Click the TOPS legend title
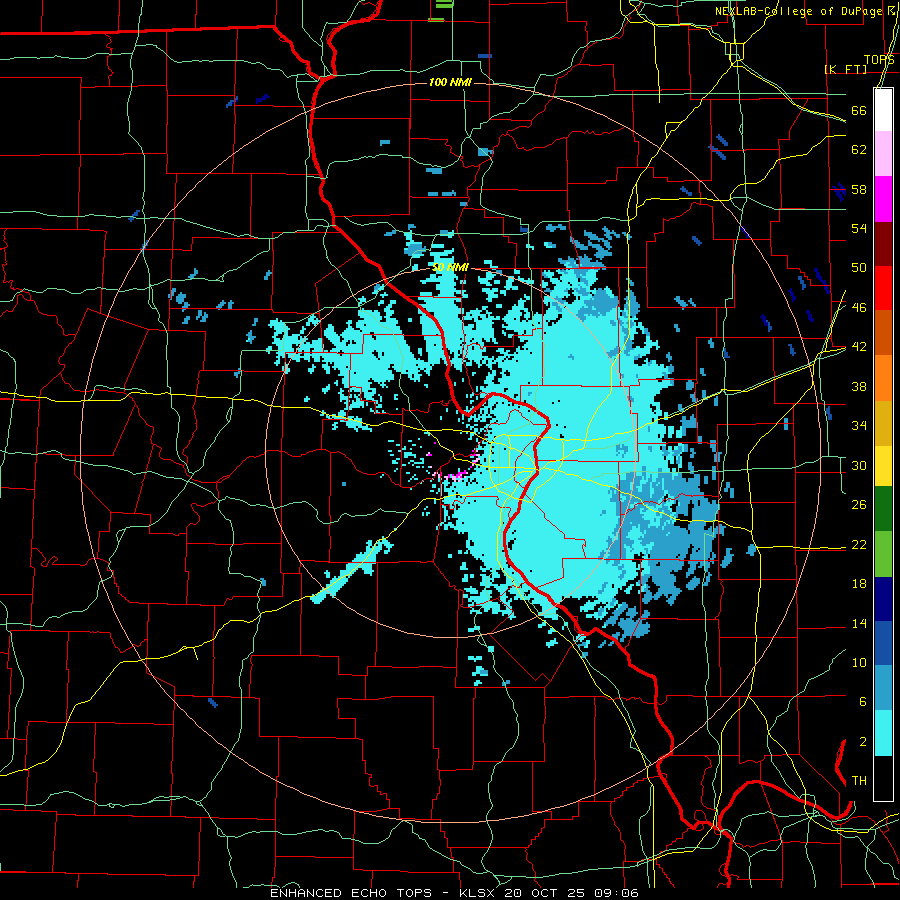 pos(879,60)
